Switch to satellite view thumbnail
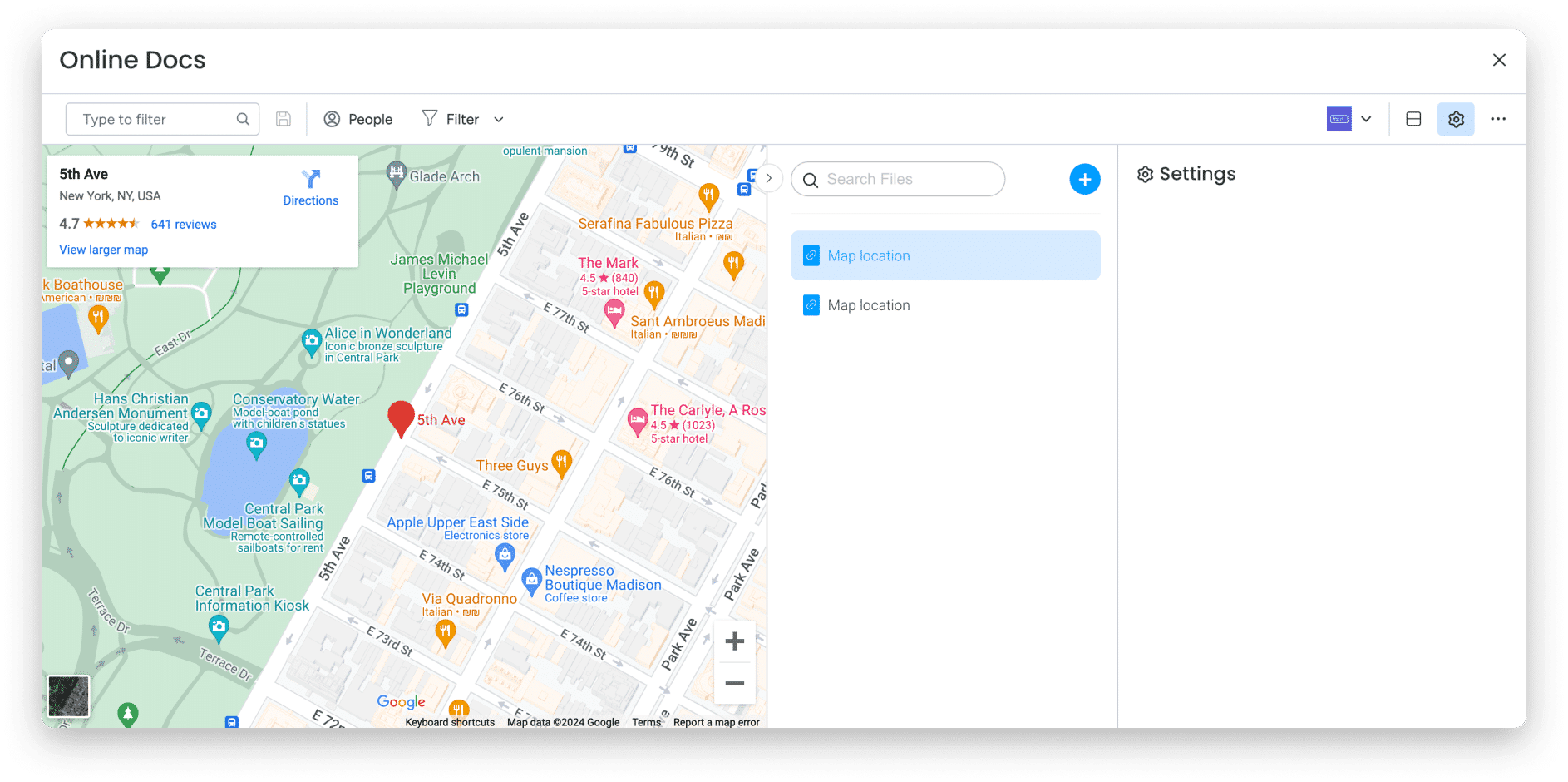This screenshot has height=782, width=1568. 69,696
